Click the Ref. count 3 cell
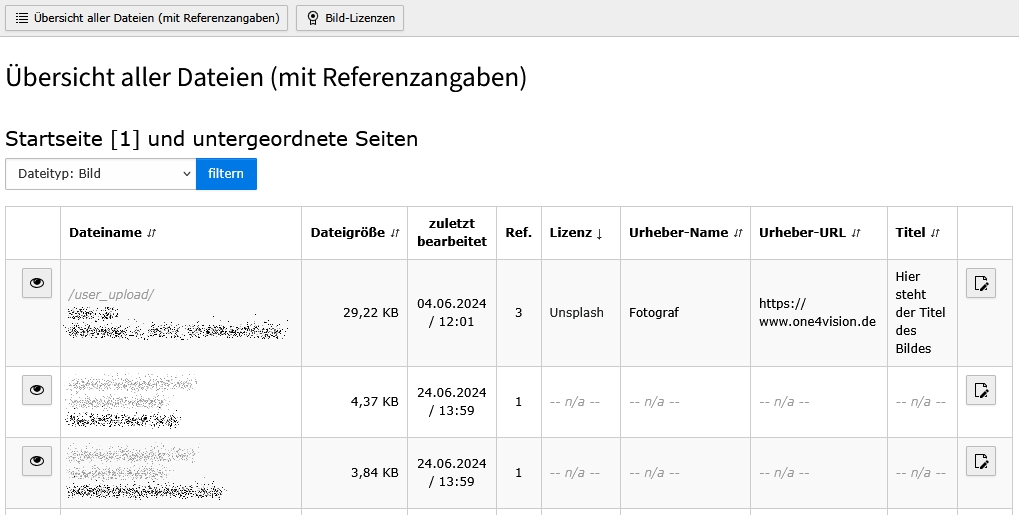The image size is (1019, 515). (x=518, y=313)
